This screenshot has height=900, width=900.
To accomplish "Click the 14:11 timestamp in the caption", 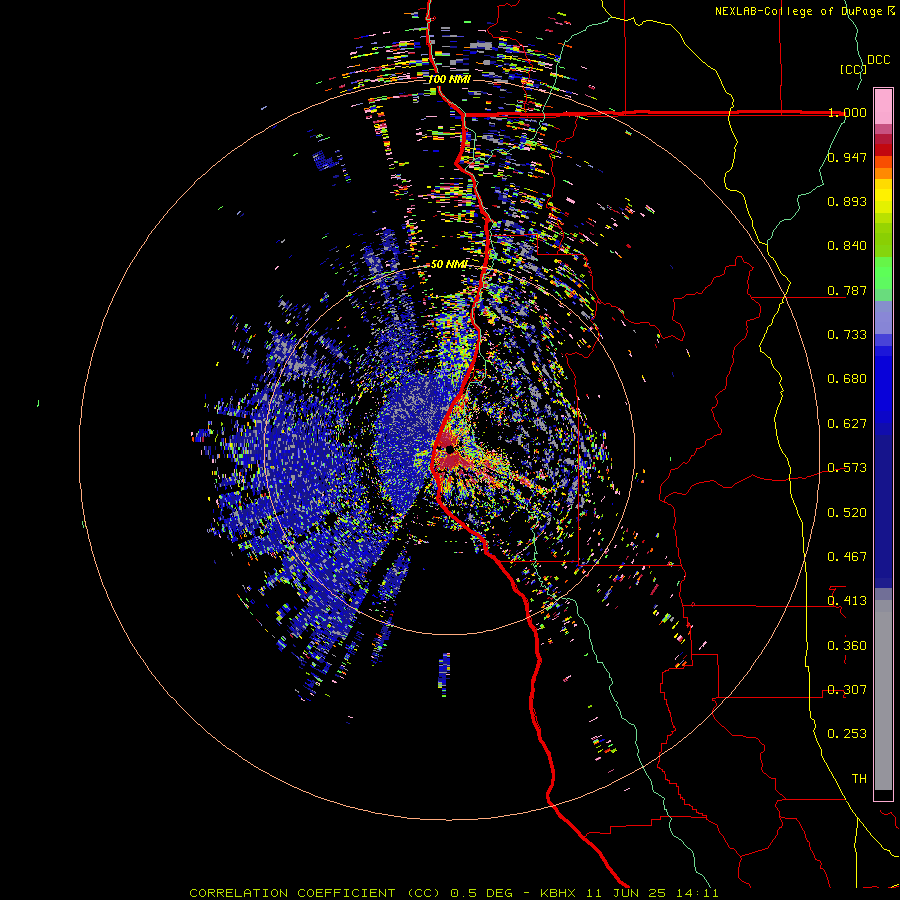I will coord(697,893).
